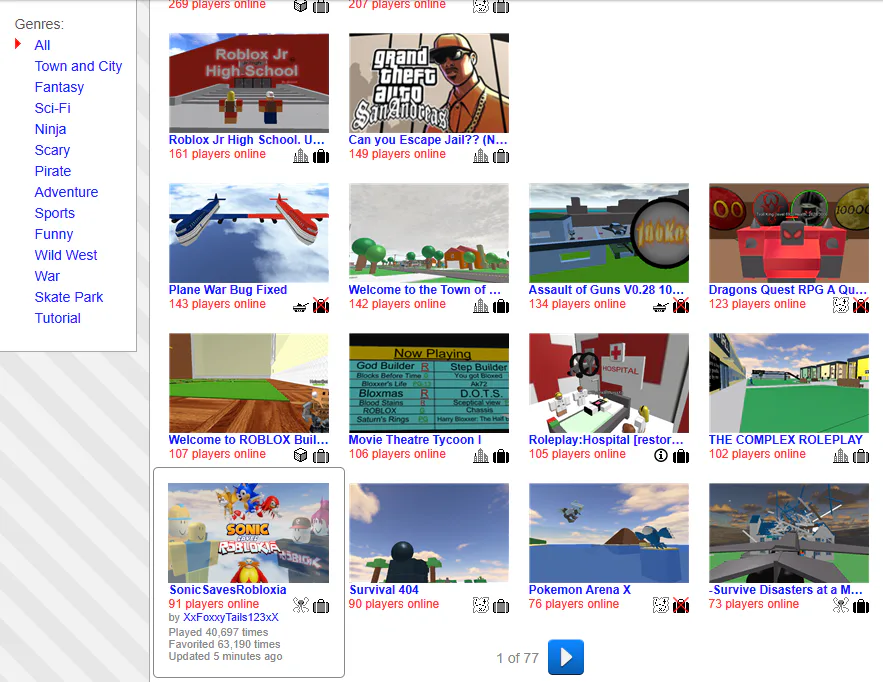Open Plane War Bug Fixed title link
Image resolution: width=883 pixels, height=682 pixels.
click(x=228, y=289)
